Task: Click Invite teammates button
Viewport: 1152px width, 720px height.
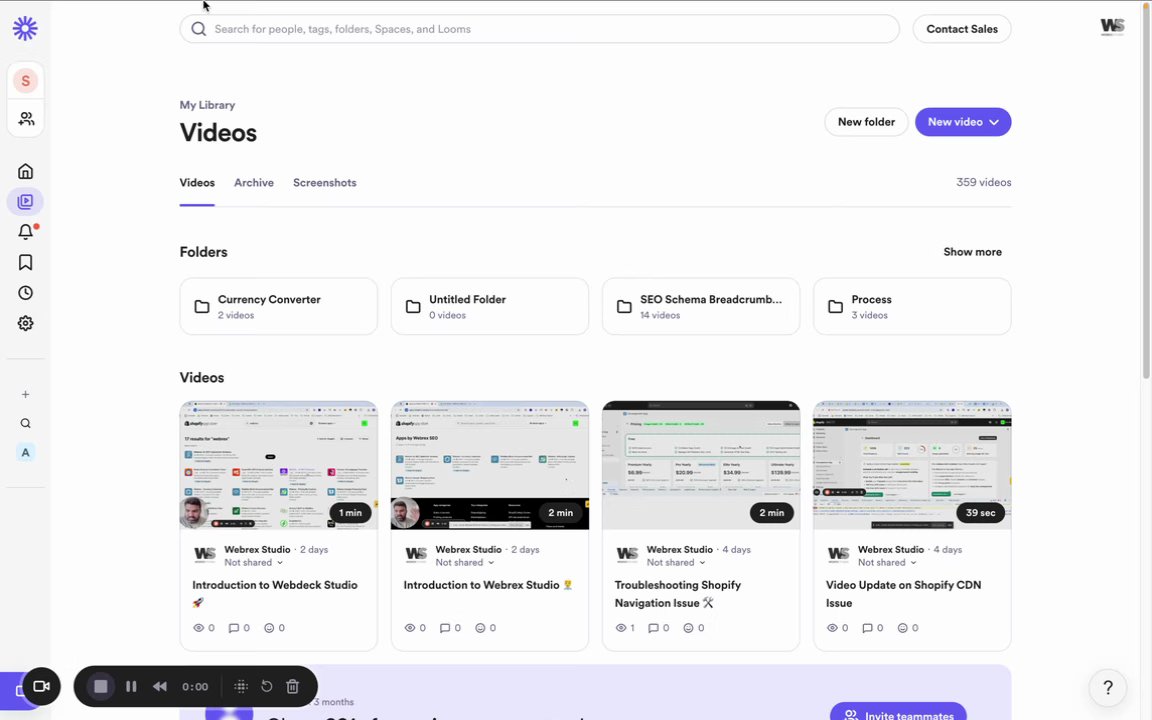Action: click(898, 713)
